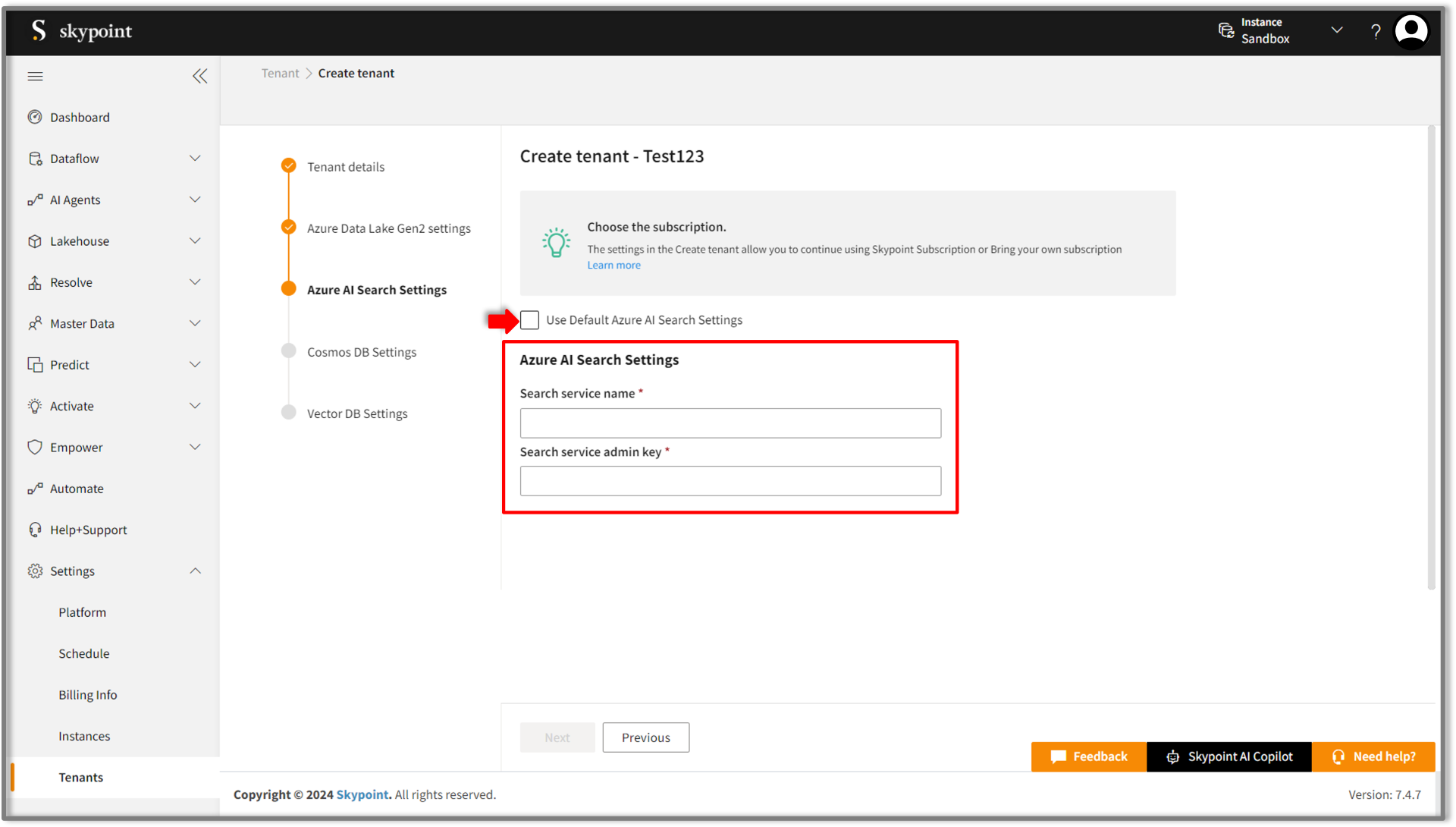Select the Vector DB Settings step
This screenshot has width=1456, height=827.
coord(357,412)
